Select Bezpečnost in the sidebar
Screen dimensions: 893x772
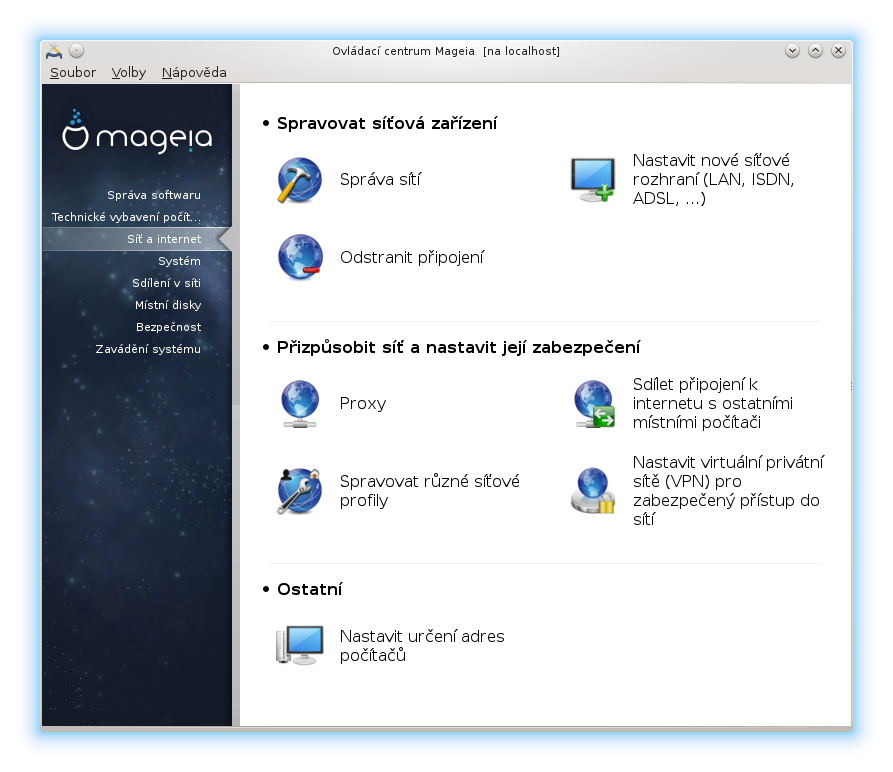[168, 327]
